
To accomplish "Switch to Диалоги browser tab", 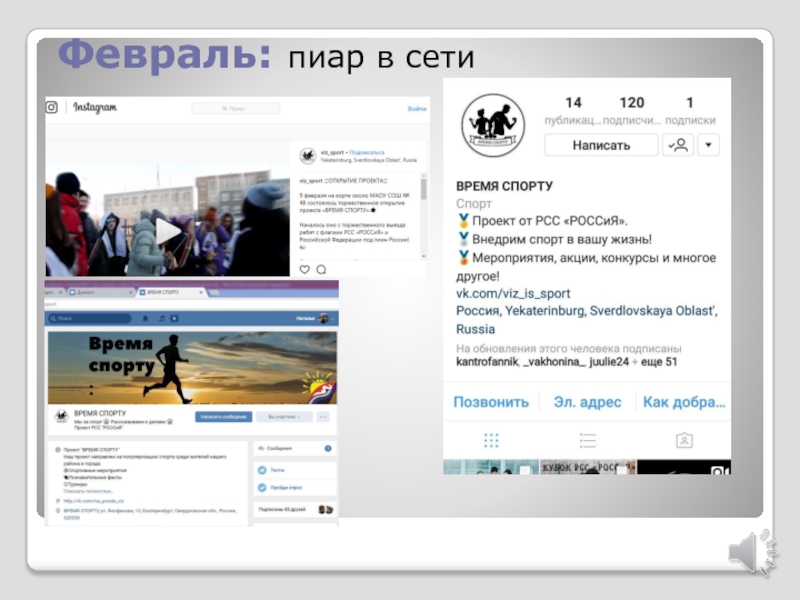I will pos(99,292).
